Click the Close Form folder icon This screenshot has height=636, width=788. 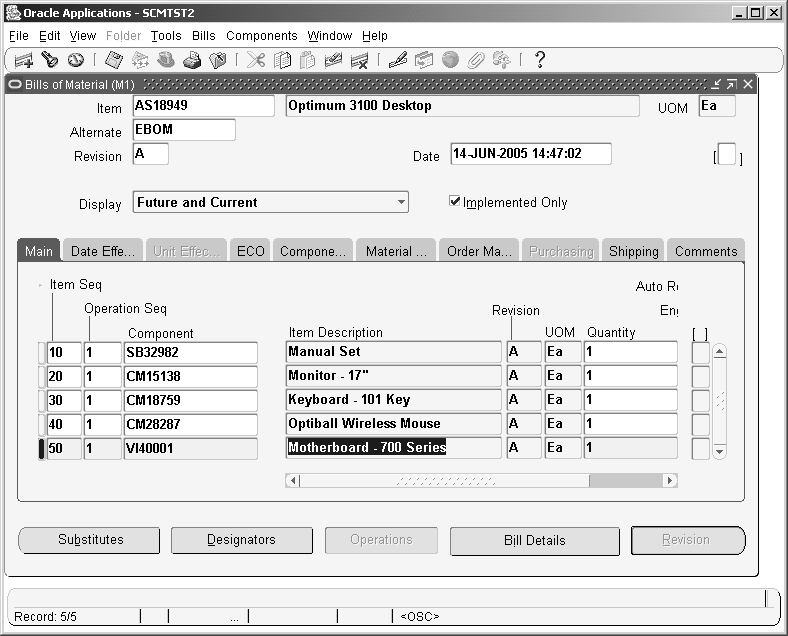218,60
